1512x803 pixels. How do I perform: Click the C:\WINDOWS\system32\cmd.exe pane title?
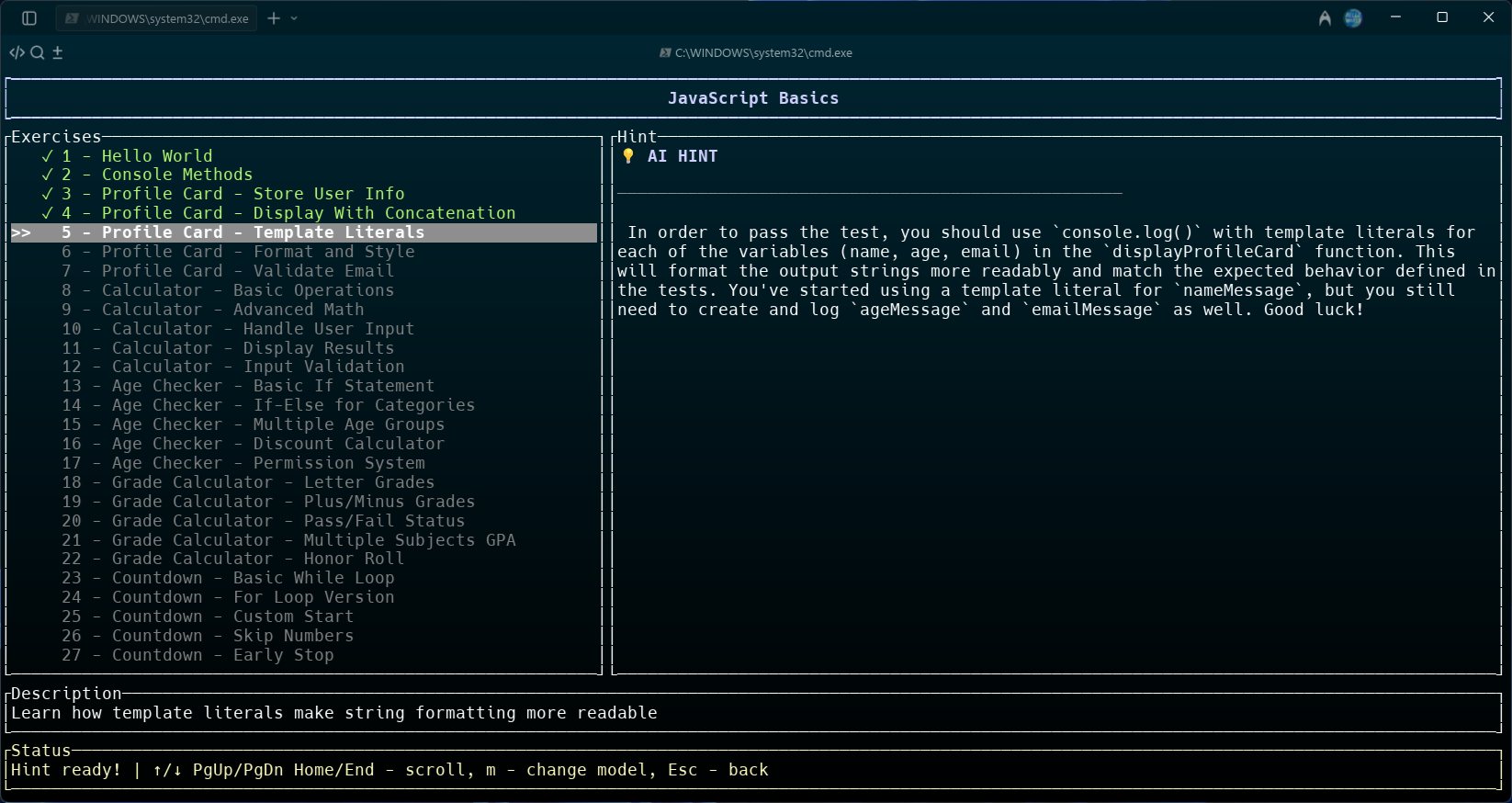pos(756,53)
